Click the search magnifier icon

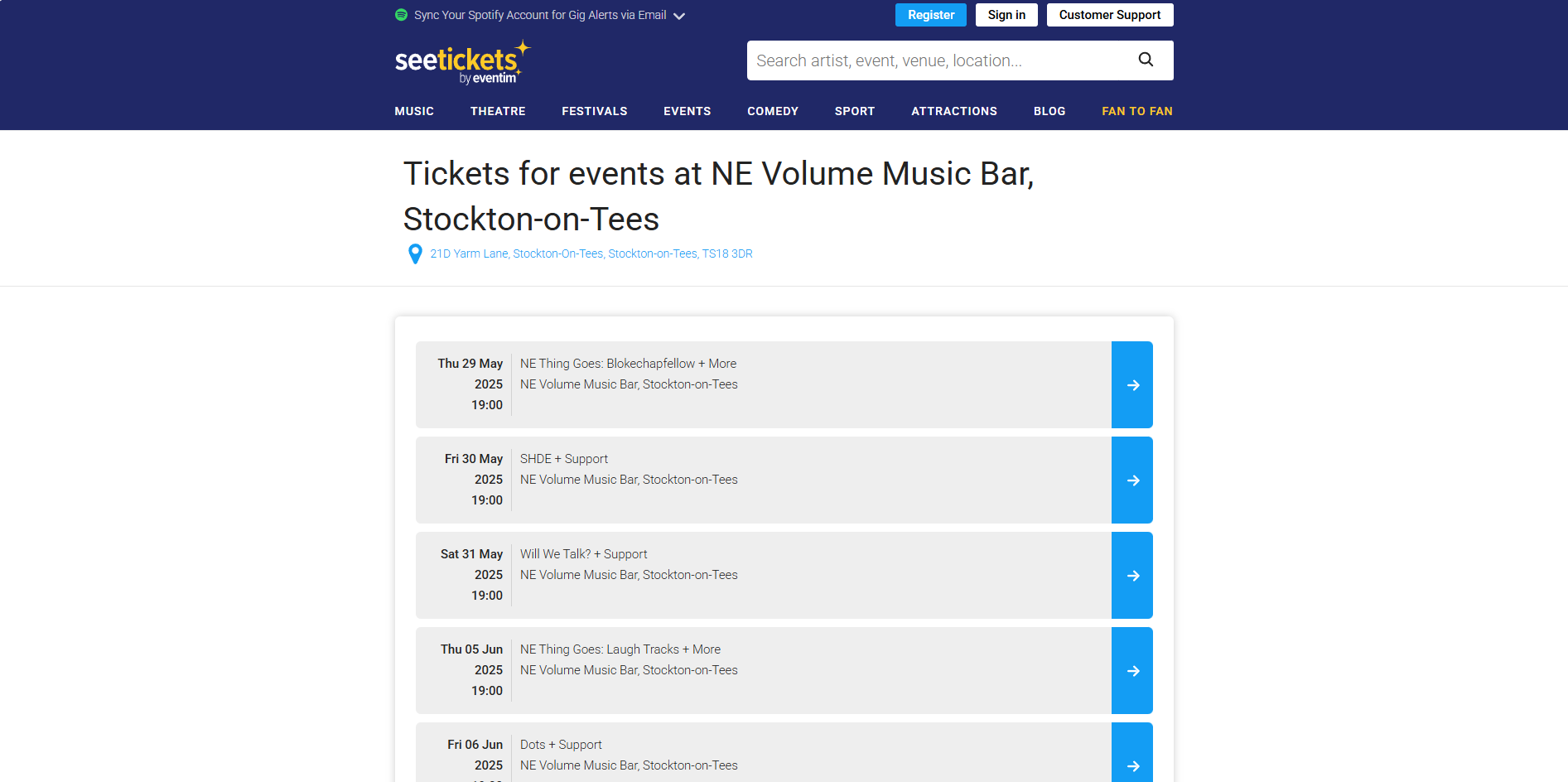pos(1146,60)
